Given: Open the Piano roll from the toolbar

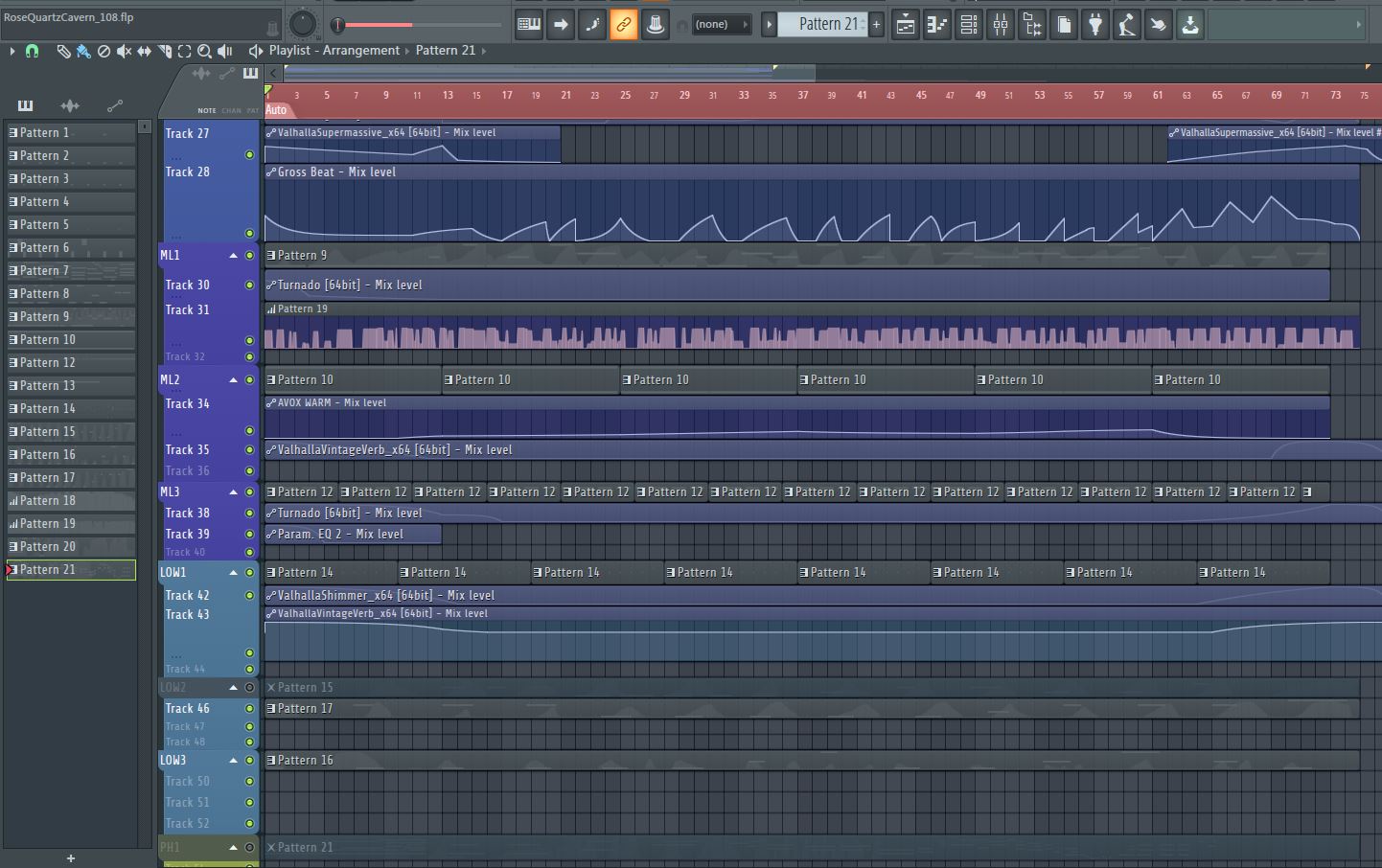Looking at the screenshot, I should pyautogui.click(x=937, y=25).
